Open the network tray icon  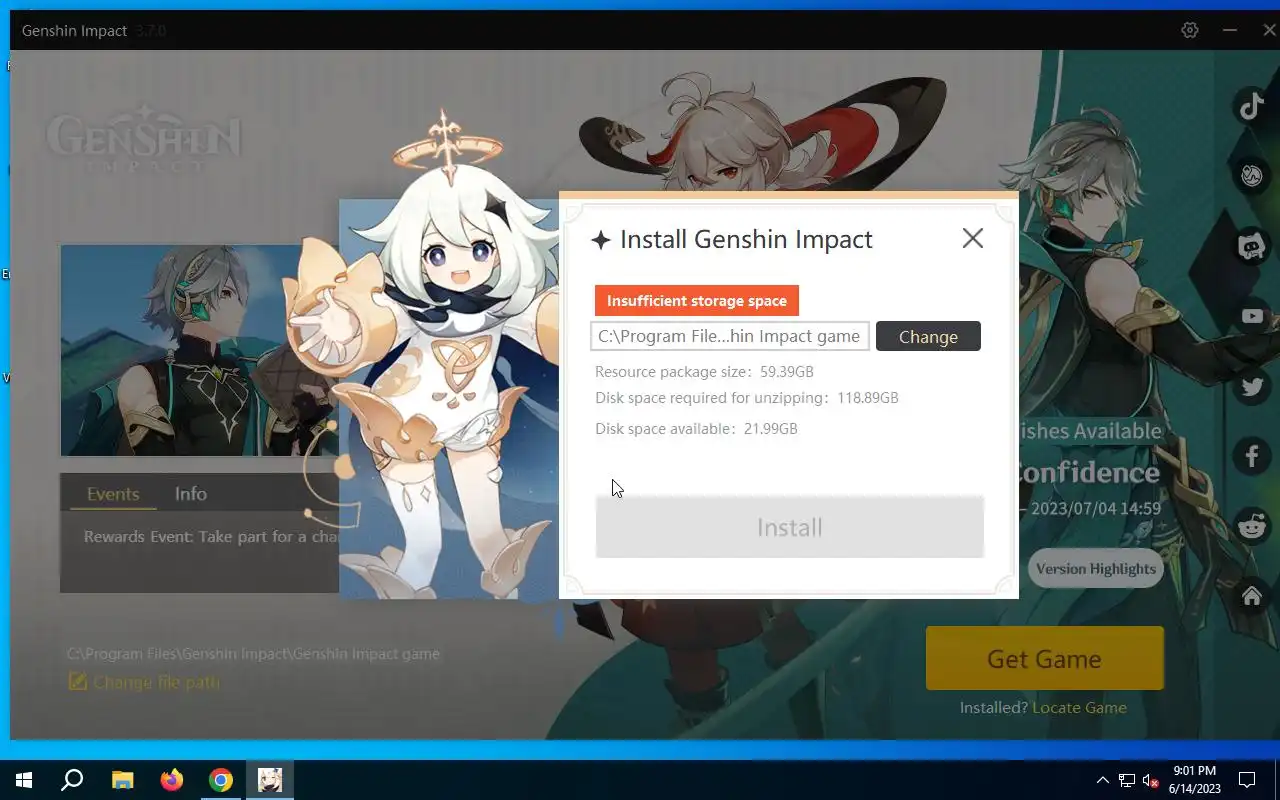[1127, 780]
